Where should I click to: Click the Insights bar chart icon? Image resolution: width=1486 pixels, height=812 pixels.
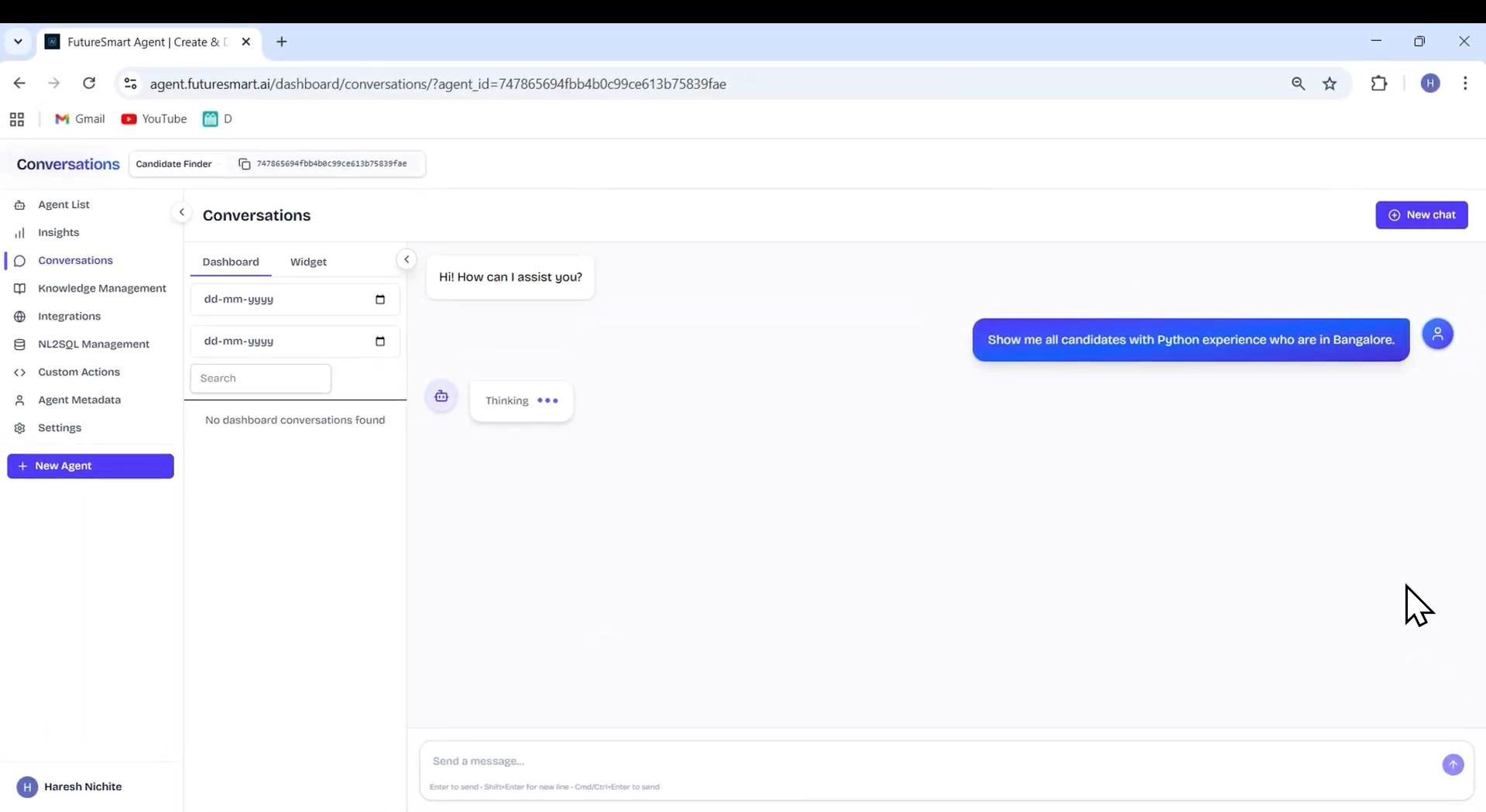coord(20,233)
